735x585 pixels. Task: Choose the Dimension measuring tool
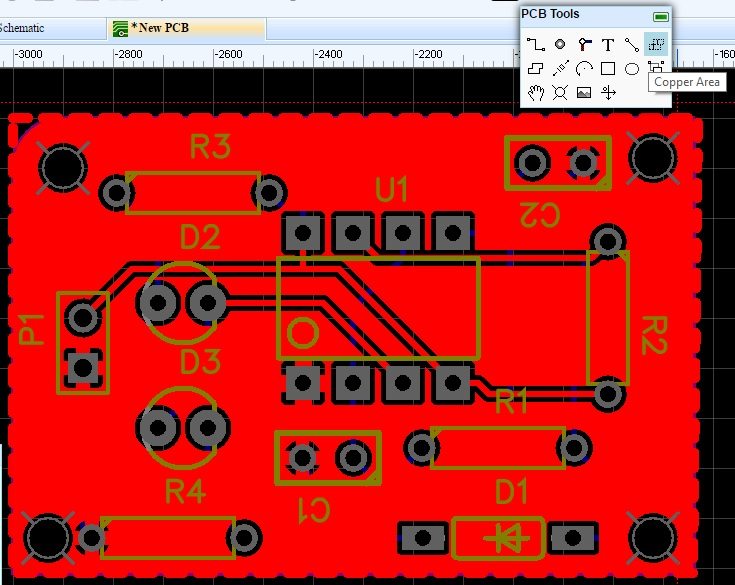coord(560,69)
